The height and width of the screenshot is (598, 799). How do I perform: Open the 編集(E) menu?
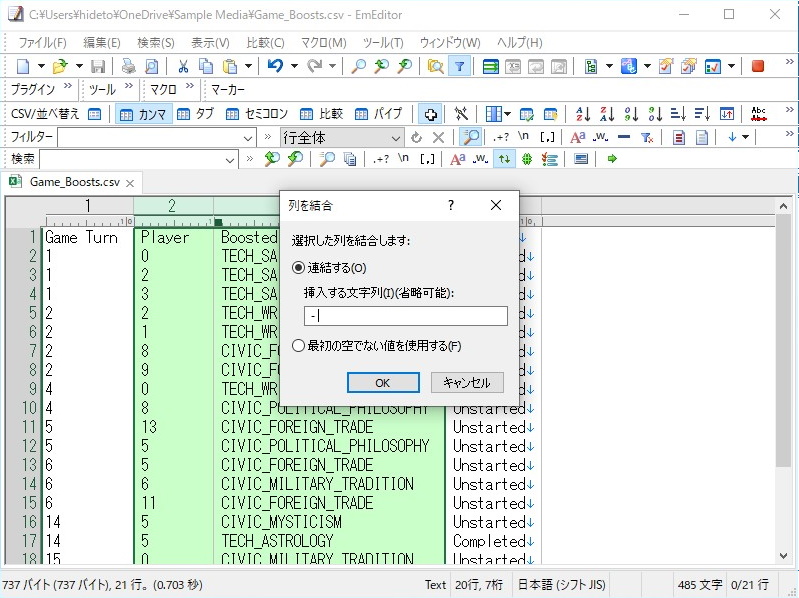(x=102, y=43)
